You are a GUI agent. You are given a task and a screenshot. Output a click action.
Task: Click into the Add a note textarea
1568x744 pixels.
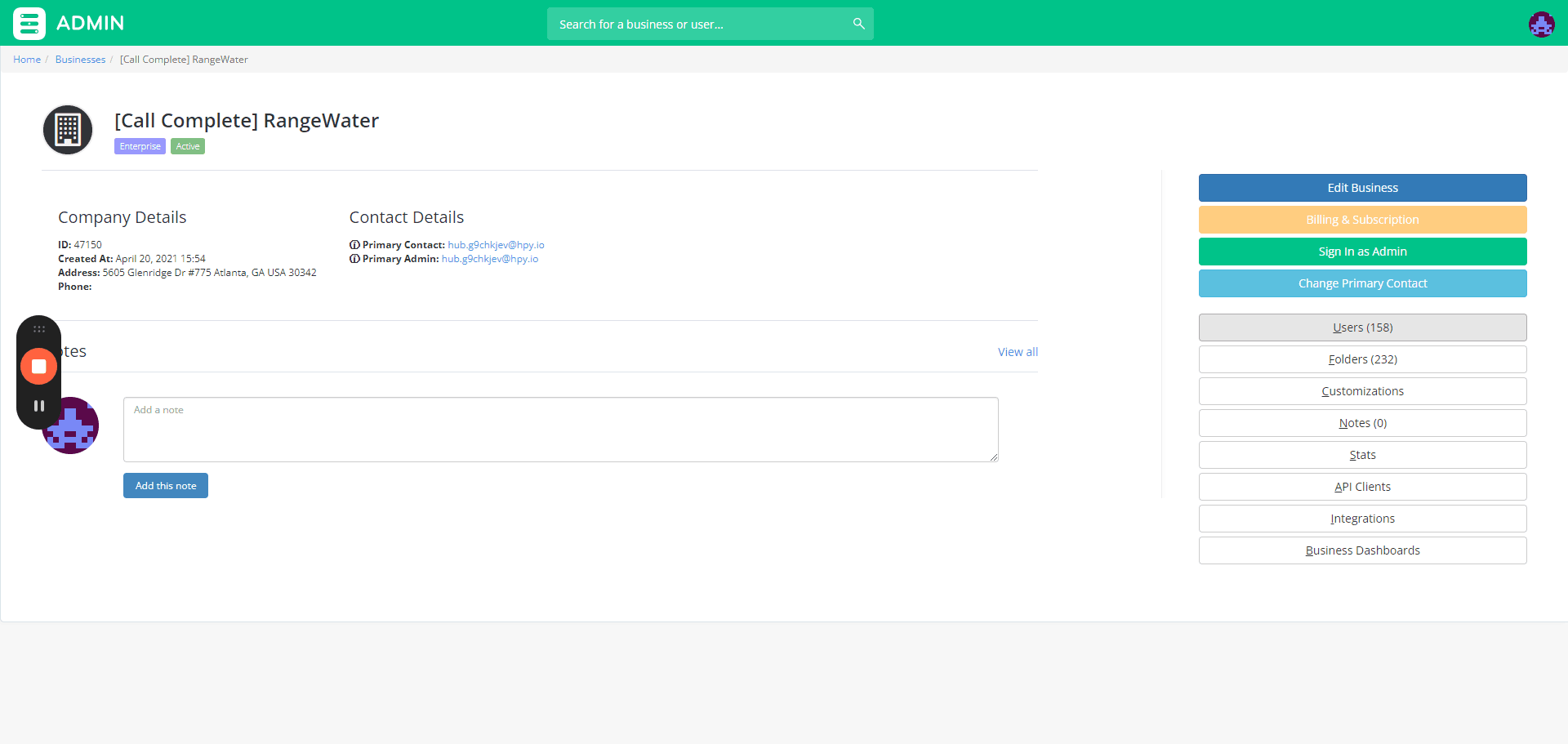pos(560,430)
